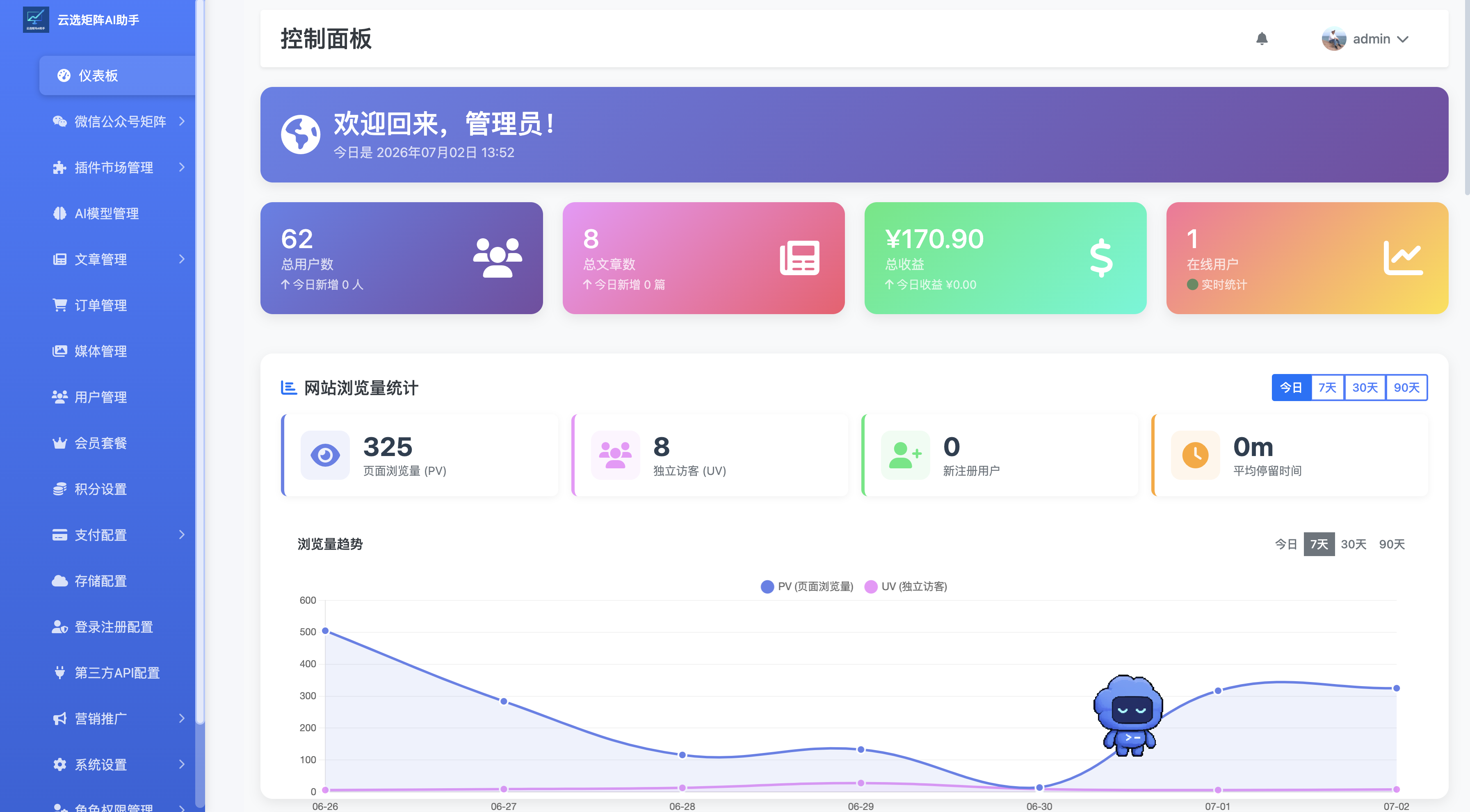Screen dimensions: 1470x812
Task: Click the admin avatar picture
Action: pos(1333,39)
